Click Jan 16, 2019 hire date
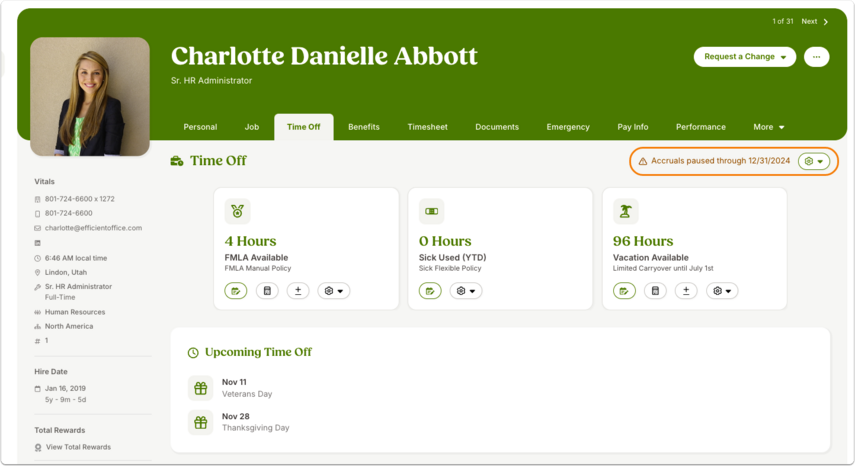This screenshot has height=466, width=855. 65,389
